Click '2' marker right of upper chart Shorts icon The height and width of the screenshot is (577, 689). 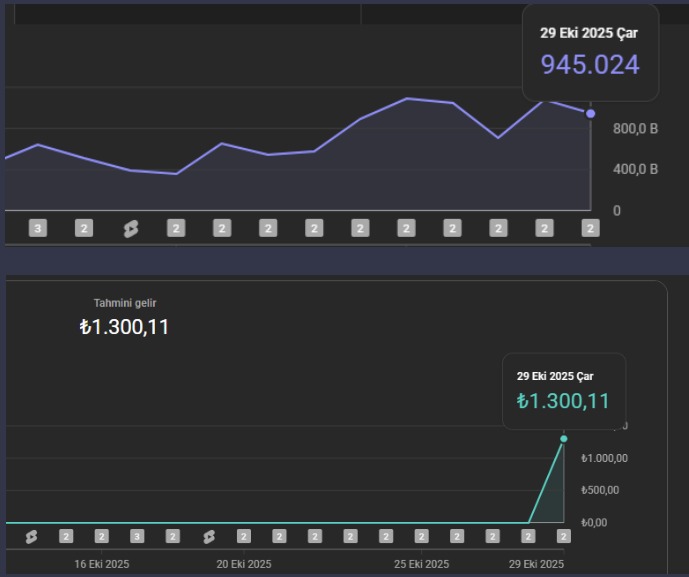[x=176, y=229]
